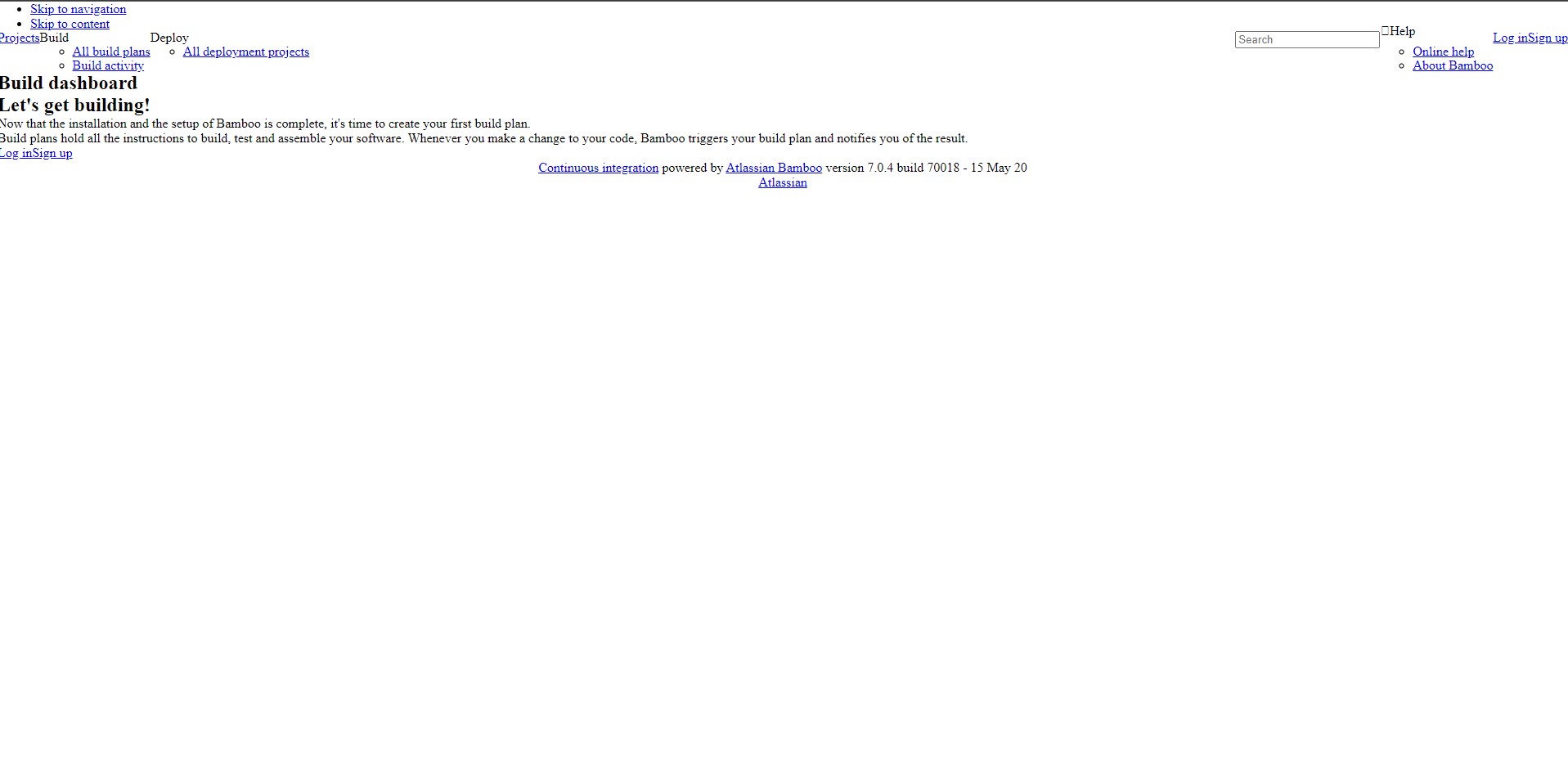The height and width of the screenshot is (764, 1568).
Task: Expand the Deploy menu
Action: [x=169, y=38]
